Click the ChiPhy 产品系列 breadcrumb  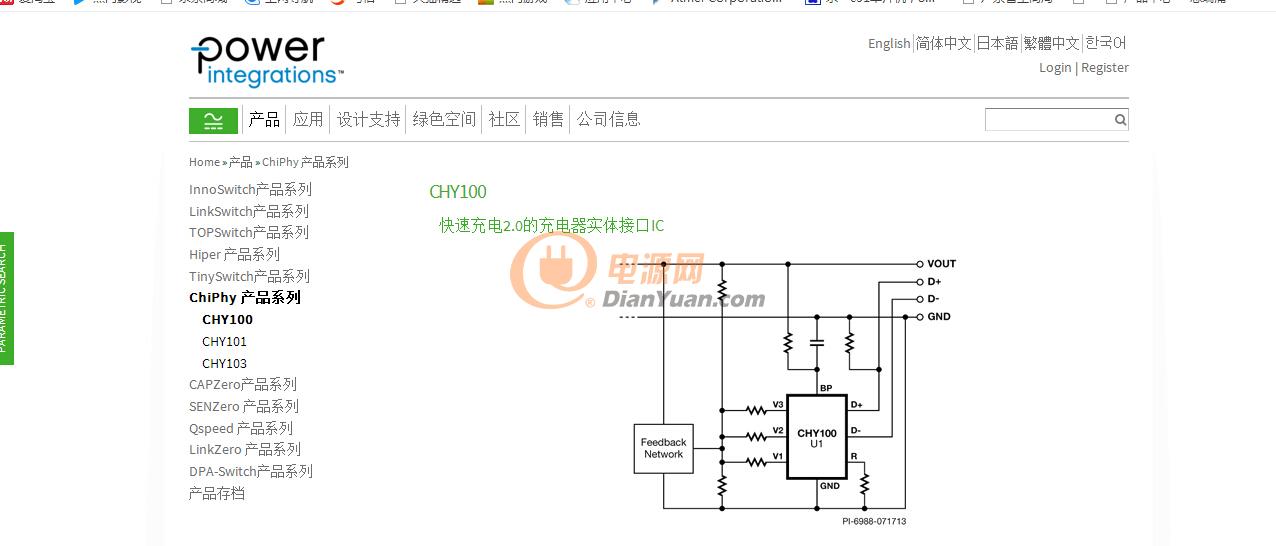point(305,162)
